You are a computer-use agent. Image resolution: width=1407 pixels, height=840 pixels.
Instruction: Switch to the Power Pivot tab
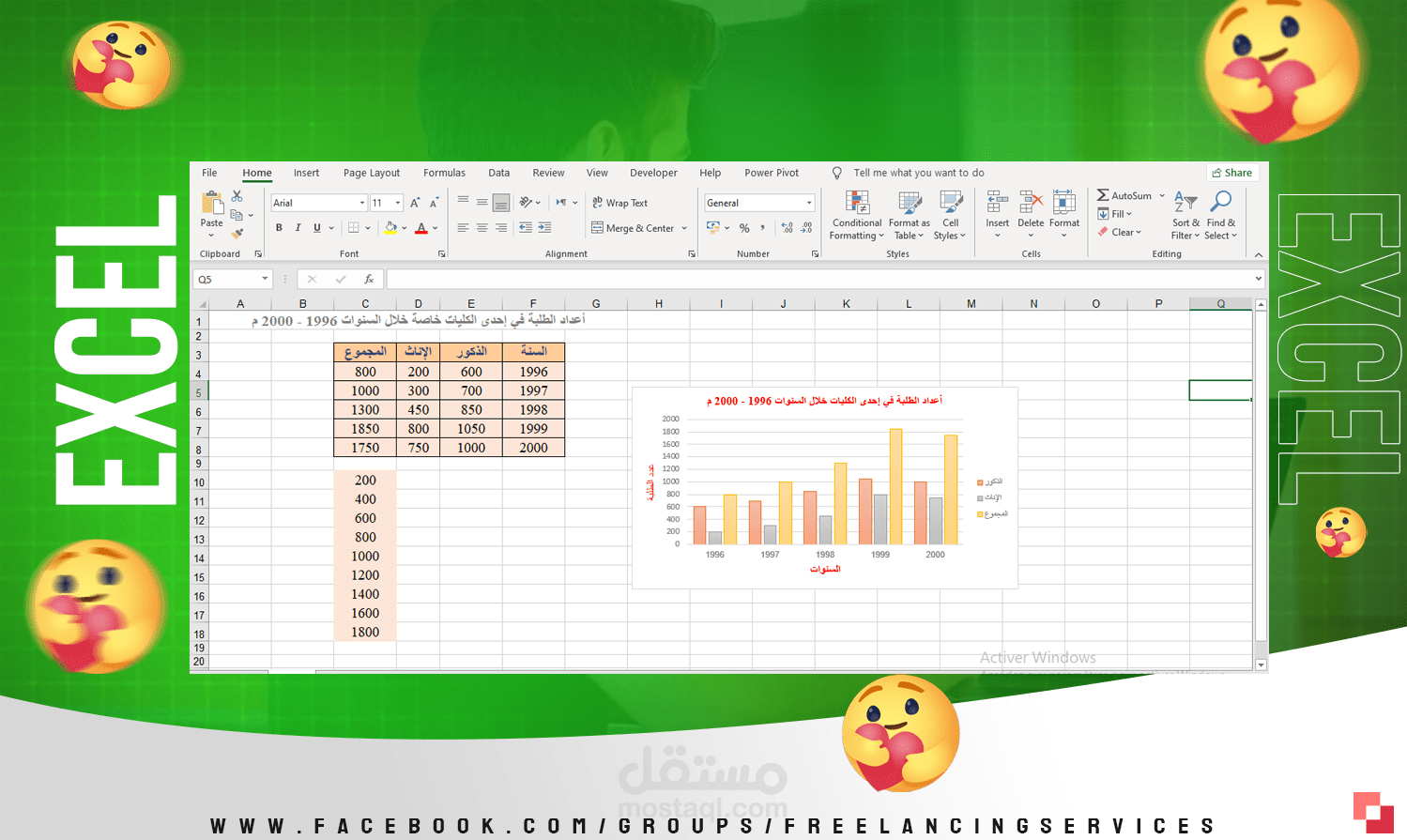pyautogui.click(x=772, y=173)
